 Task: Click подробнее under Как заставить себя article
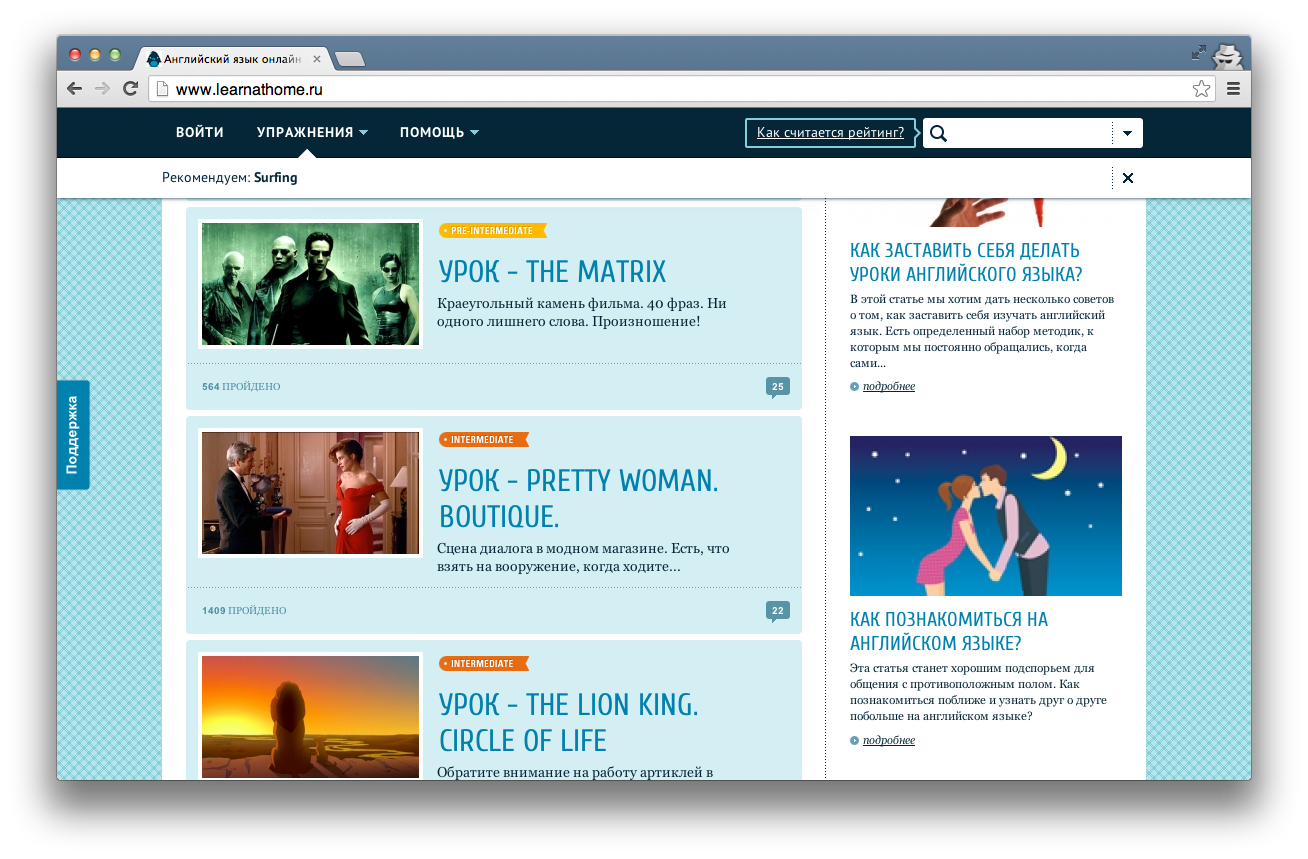tap(889, 387)
